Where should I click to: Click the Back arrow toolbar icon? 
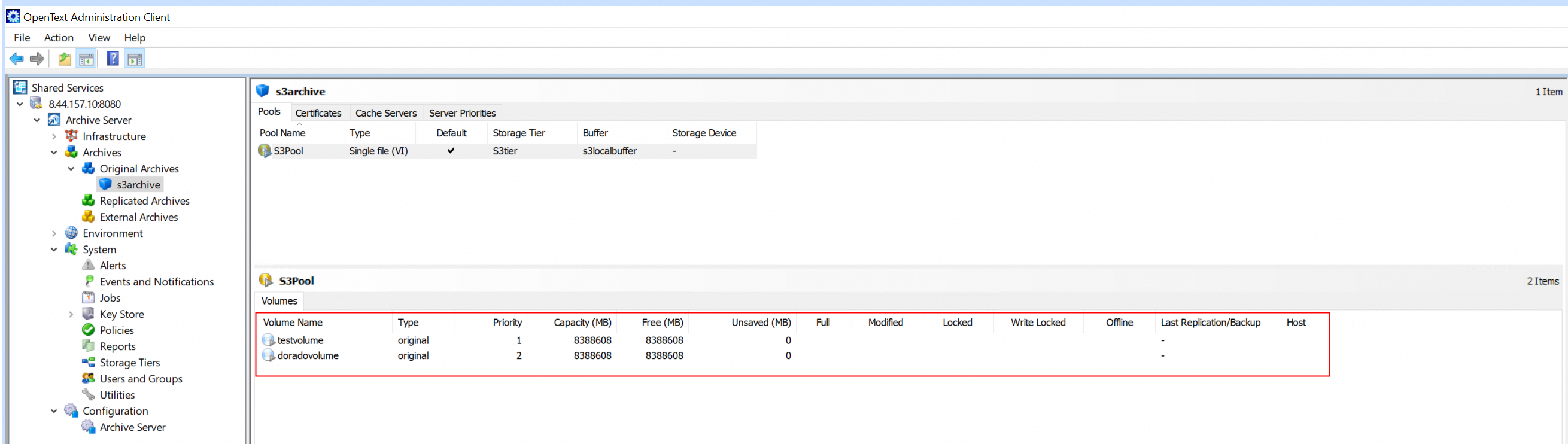pyautogui.click(x=16, y=59)
